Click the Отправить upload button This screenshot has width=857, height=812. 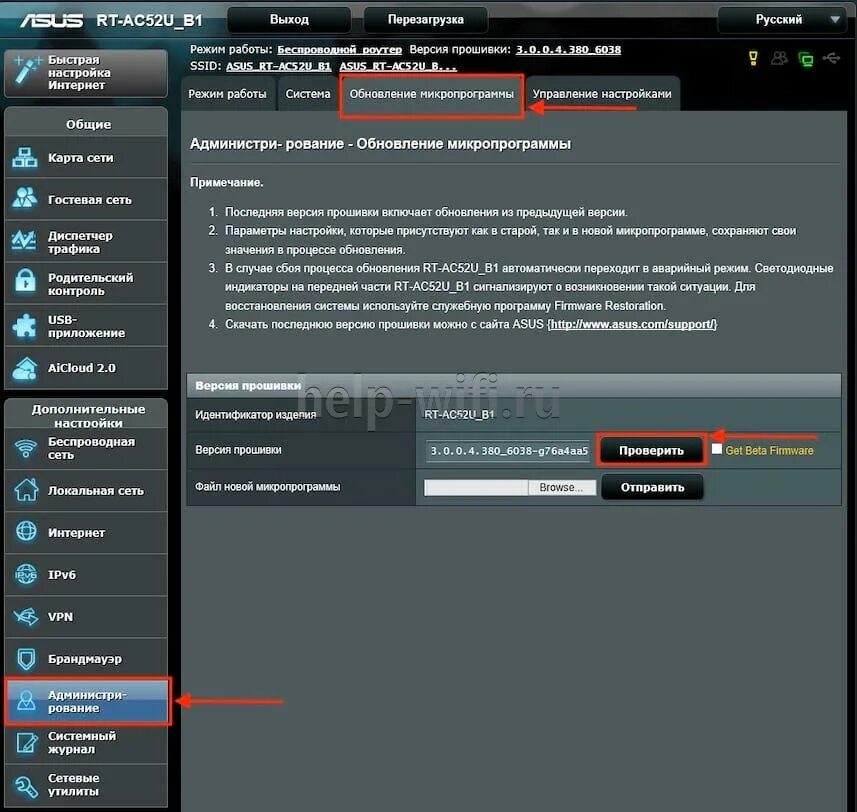(x=652, y=487)
